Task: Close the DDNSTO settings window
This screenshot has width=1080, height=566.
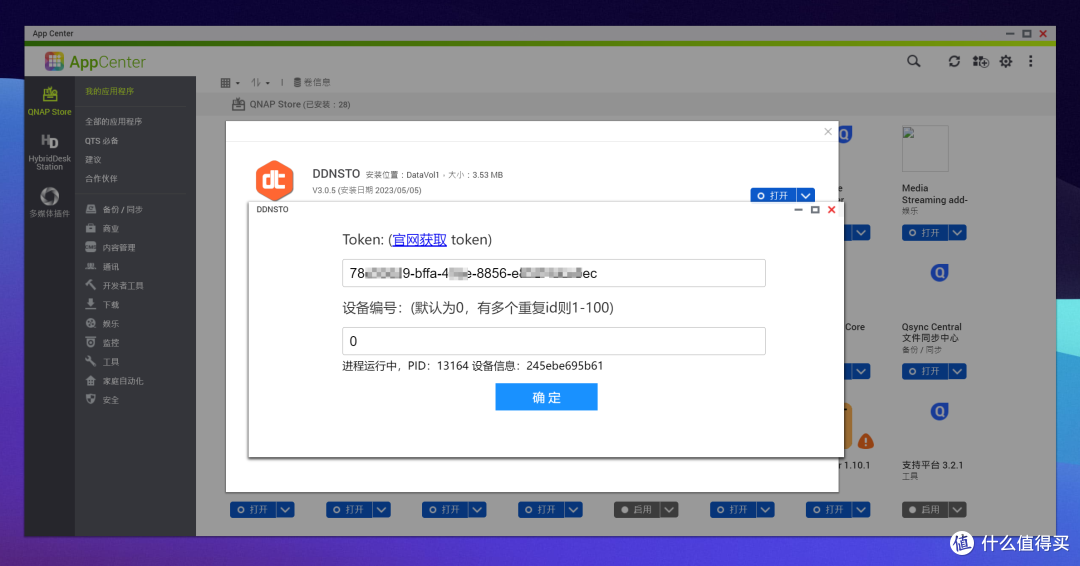Action: 831,210
